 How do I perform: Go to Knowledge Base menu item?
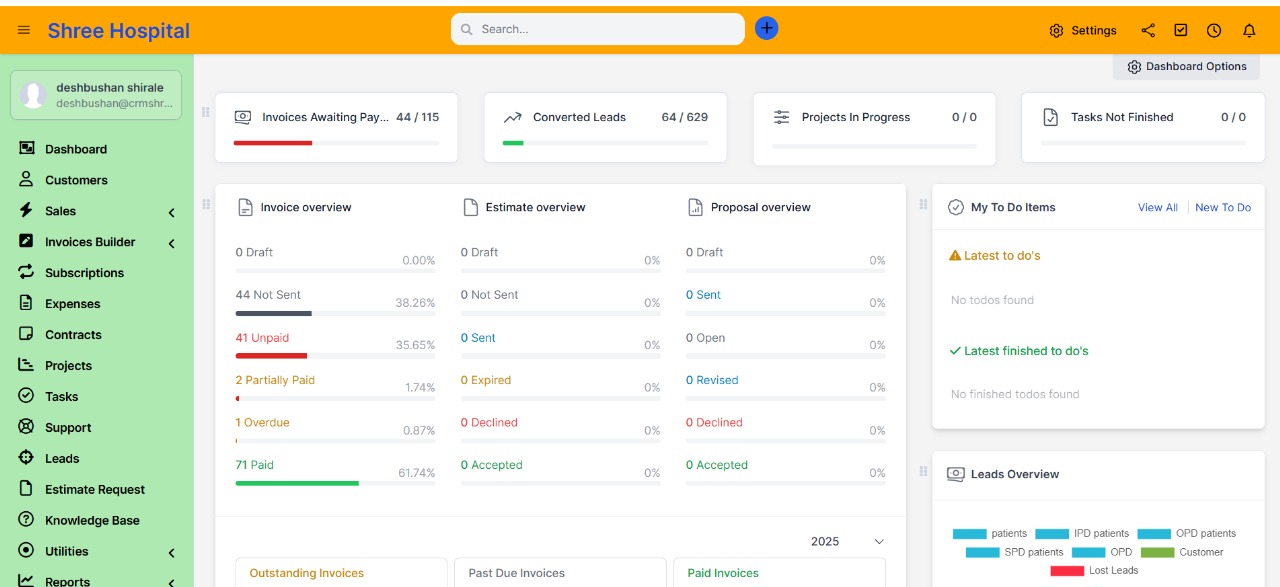coord(92,520)
